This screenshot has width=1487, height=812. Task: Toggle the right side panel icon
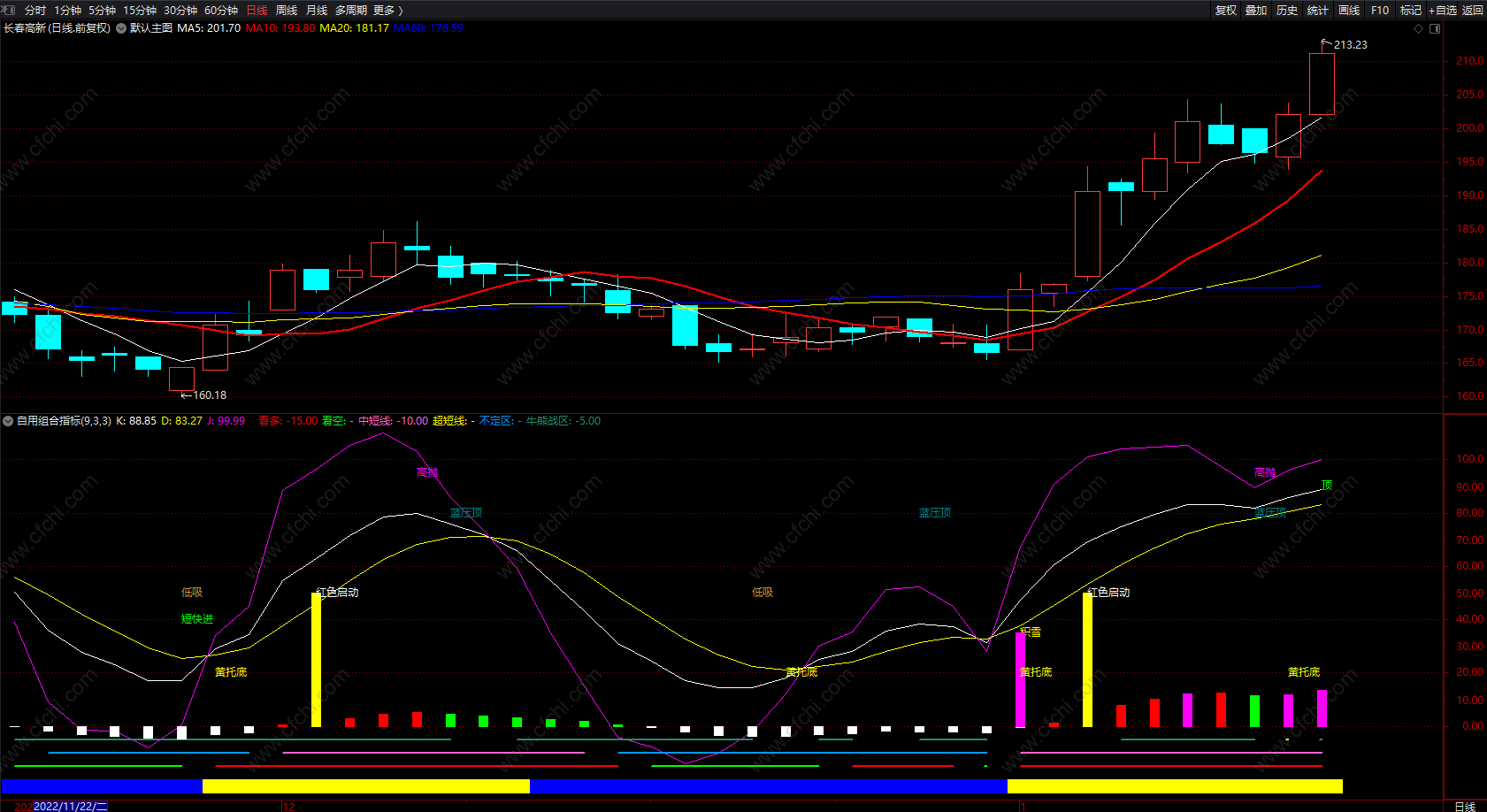click(1435, 28)
